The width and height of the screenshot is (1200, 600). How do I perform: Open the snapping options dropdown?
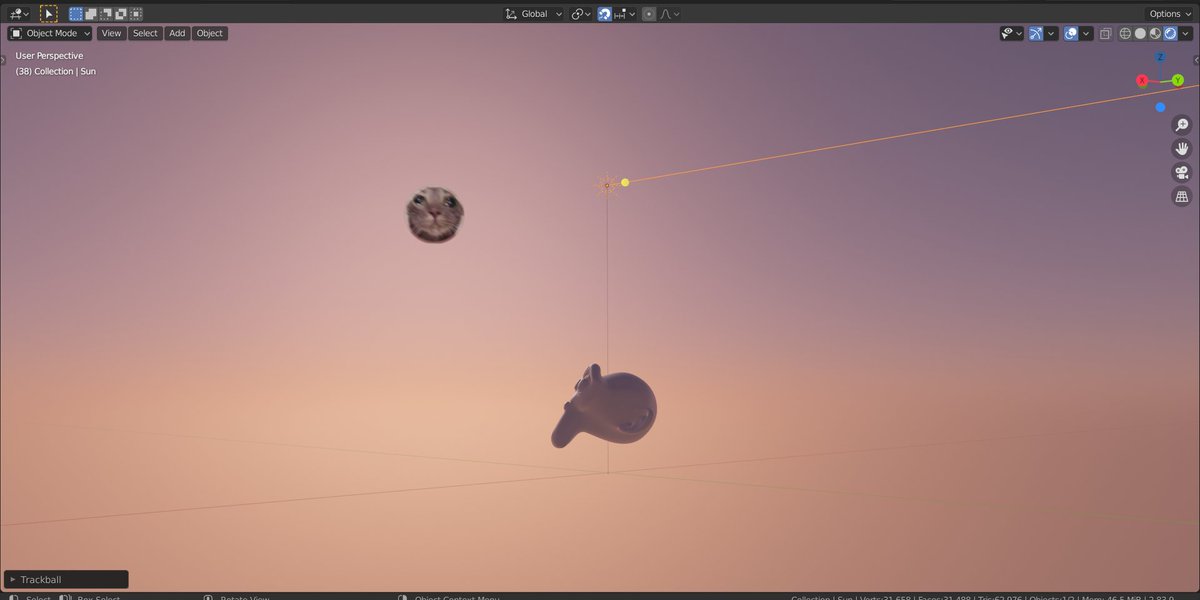[x=626, y=14]
